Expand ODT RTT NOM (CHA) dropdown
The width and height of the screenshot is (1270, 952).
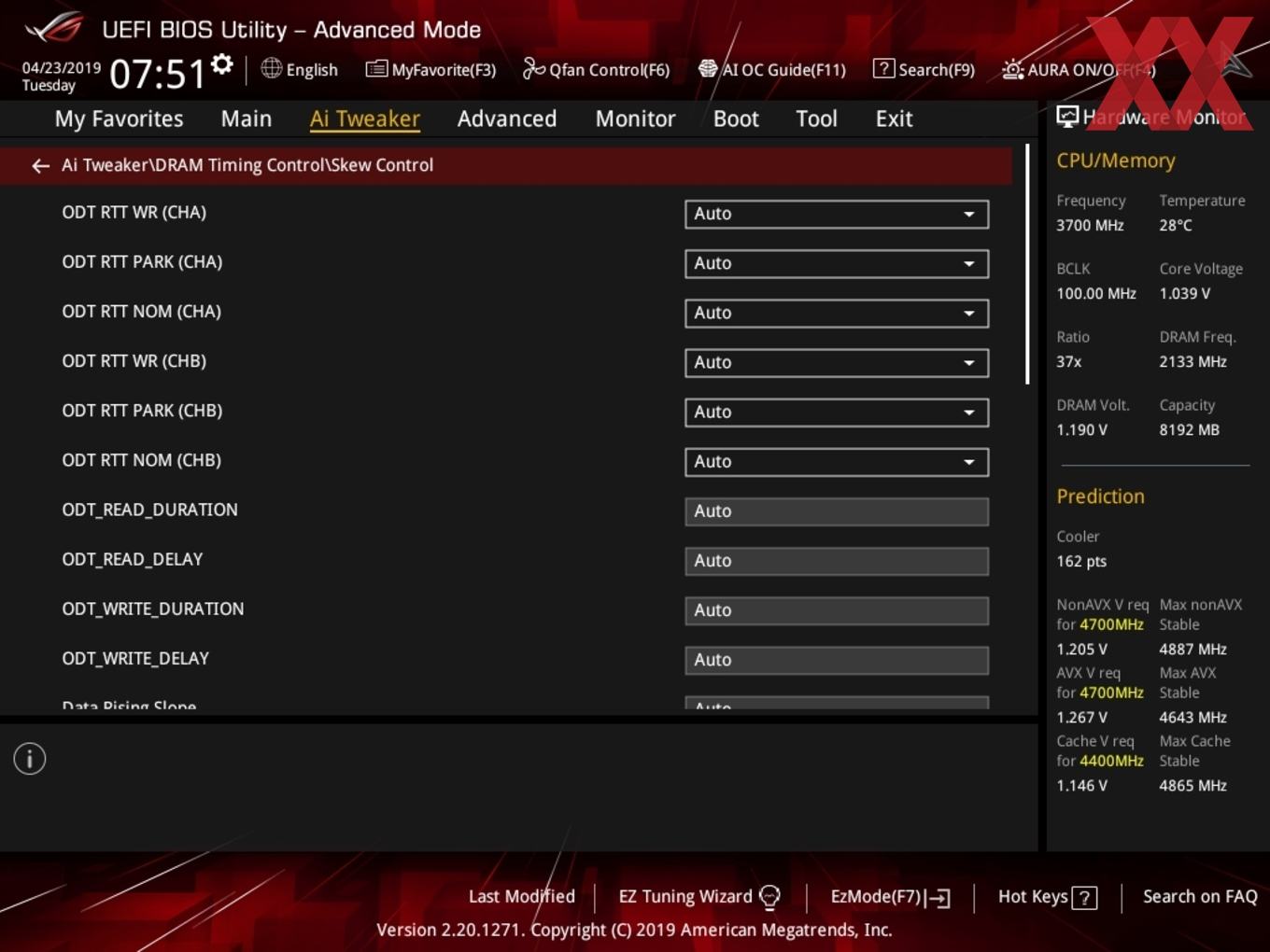(x=837, y=313)
